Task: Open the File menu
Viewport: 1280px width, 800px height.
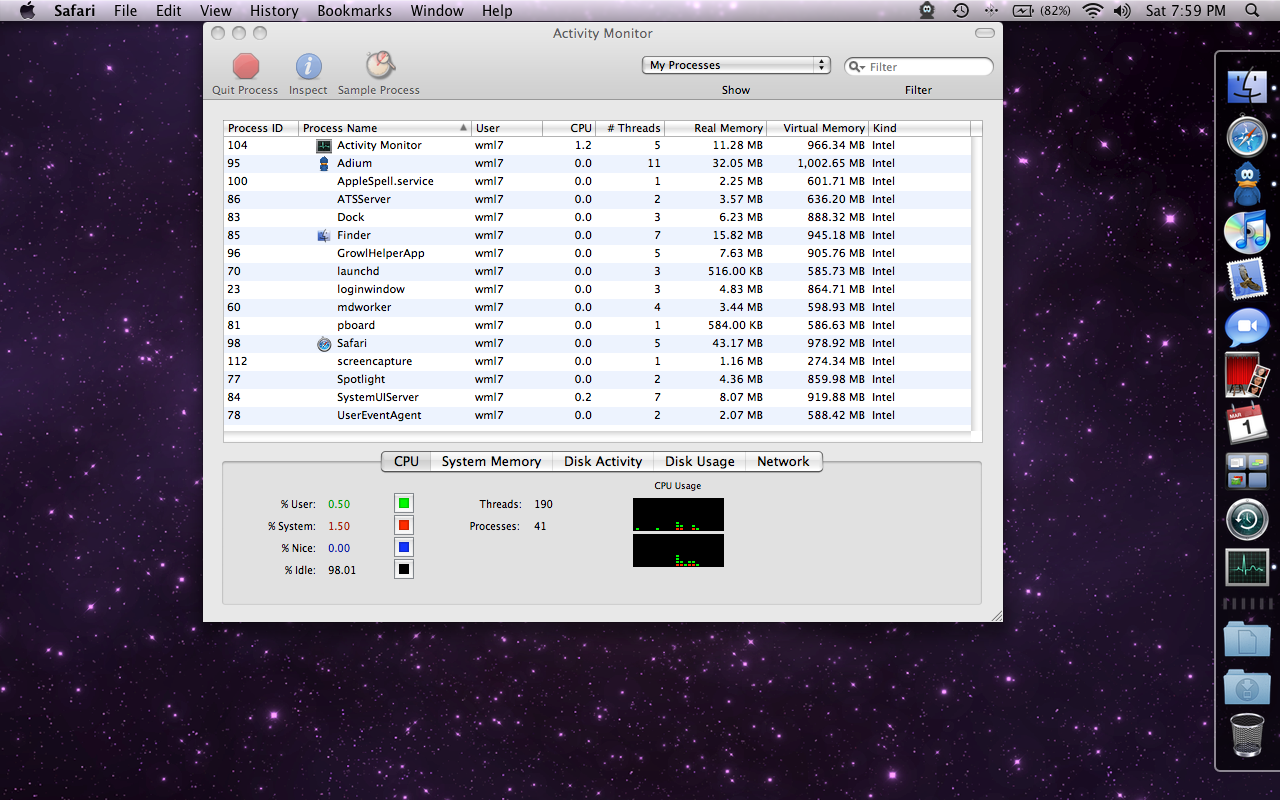Action: point(125,11)
